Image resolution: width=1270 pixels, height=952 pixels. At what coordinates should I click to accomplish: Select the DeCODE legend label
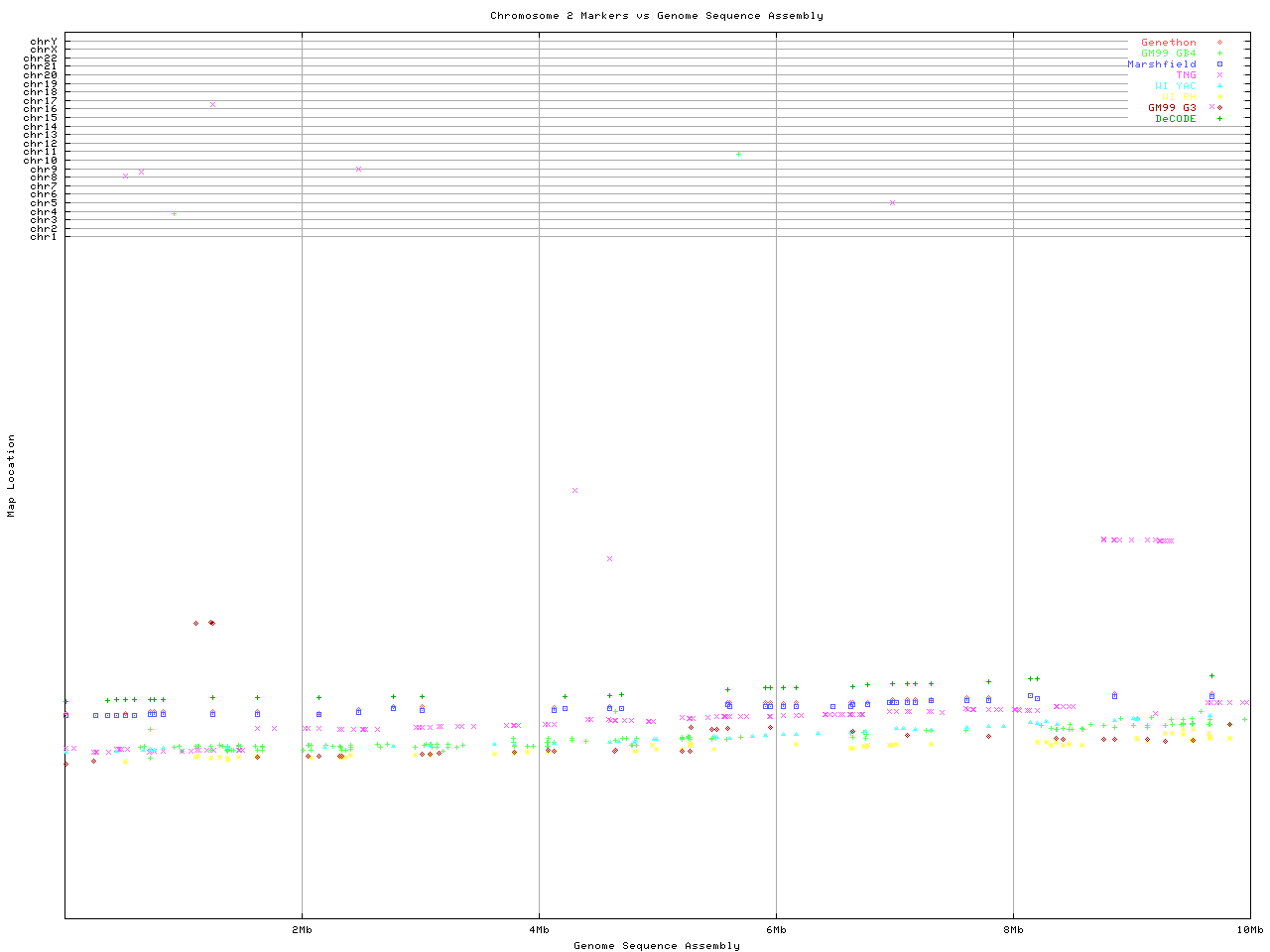coord(1176,119)
